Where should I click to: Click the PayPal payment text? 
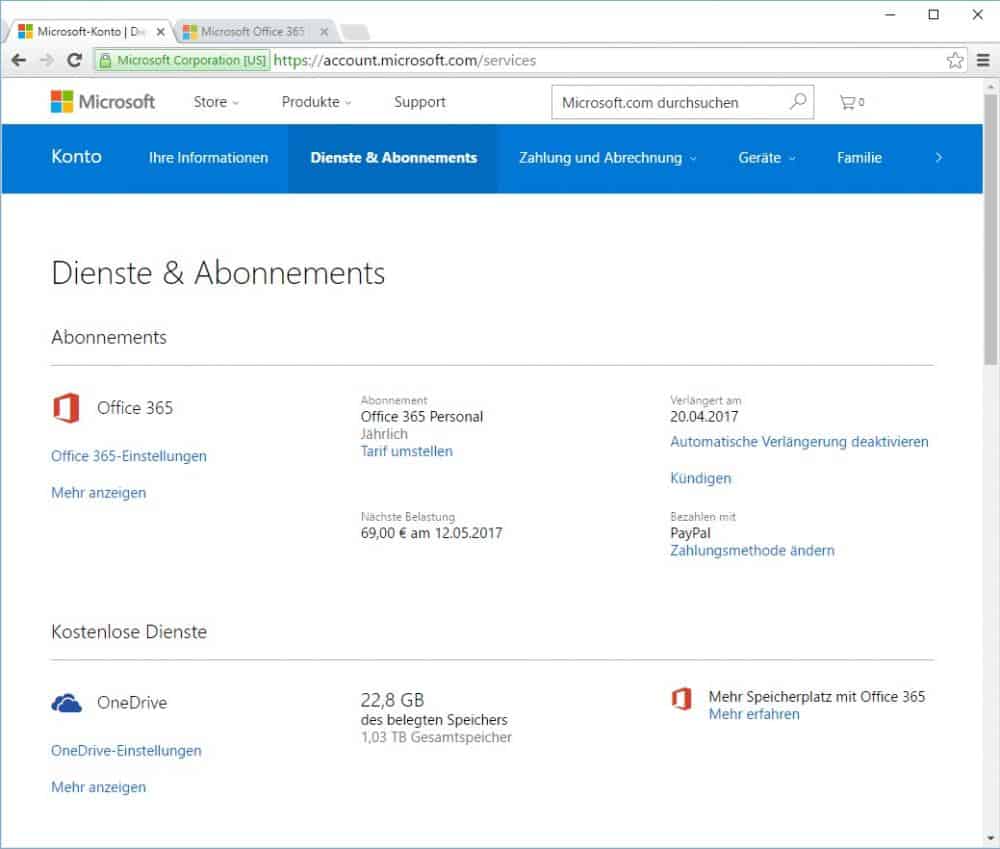tap(690, 533)
